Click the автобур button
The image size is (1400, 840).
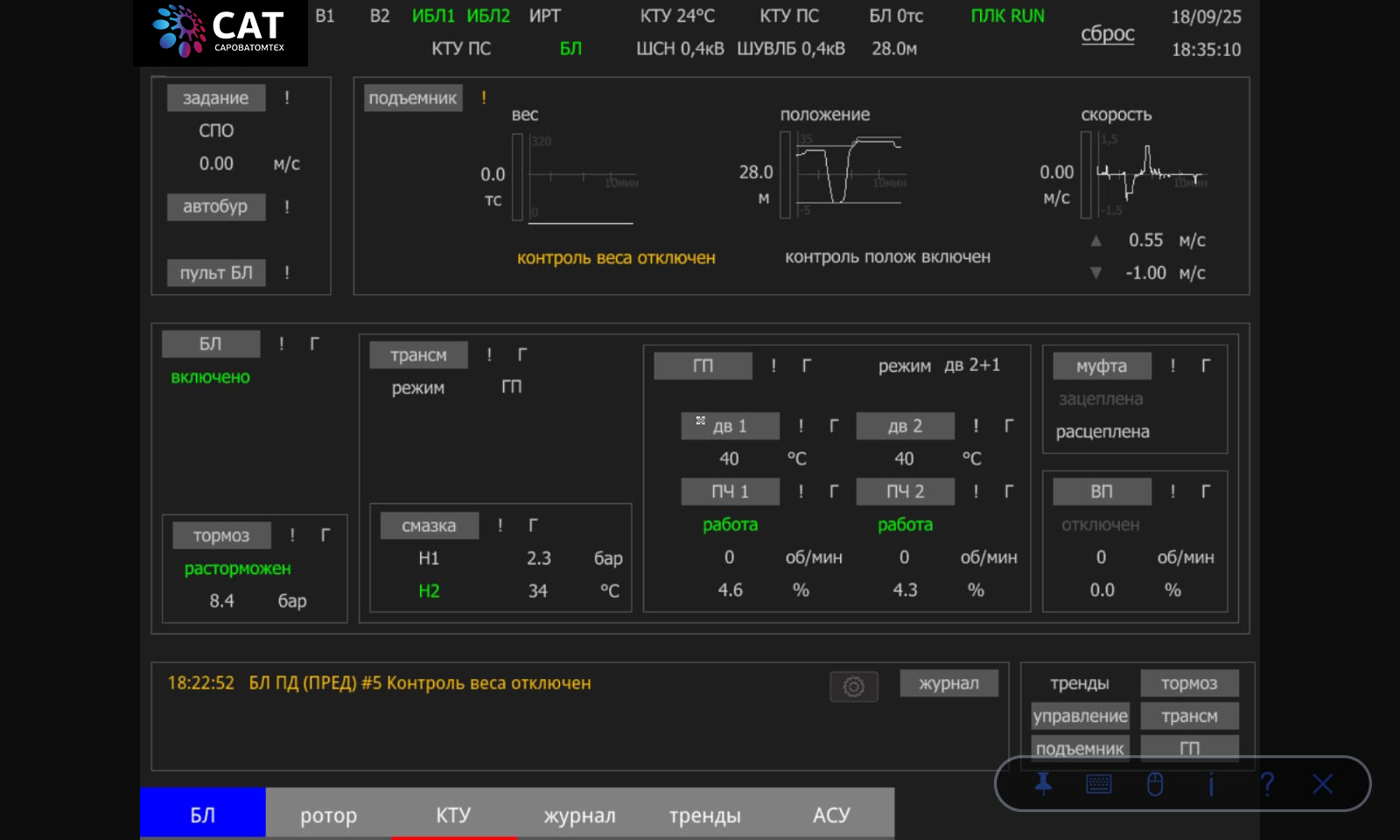pyautogui.click(x=216, y=206)
